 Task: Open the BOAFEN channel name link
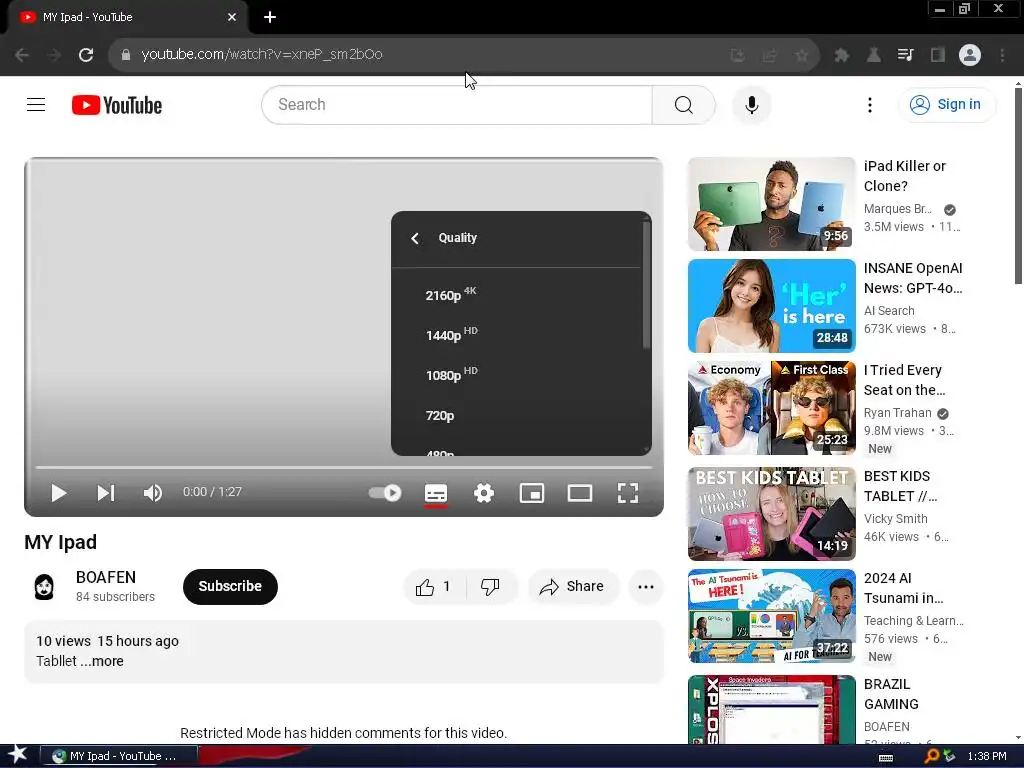(106, 577)
